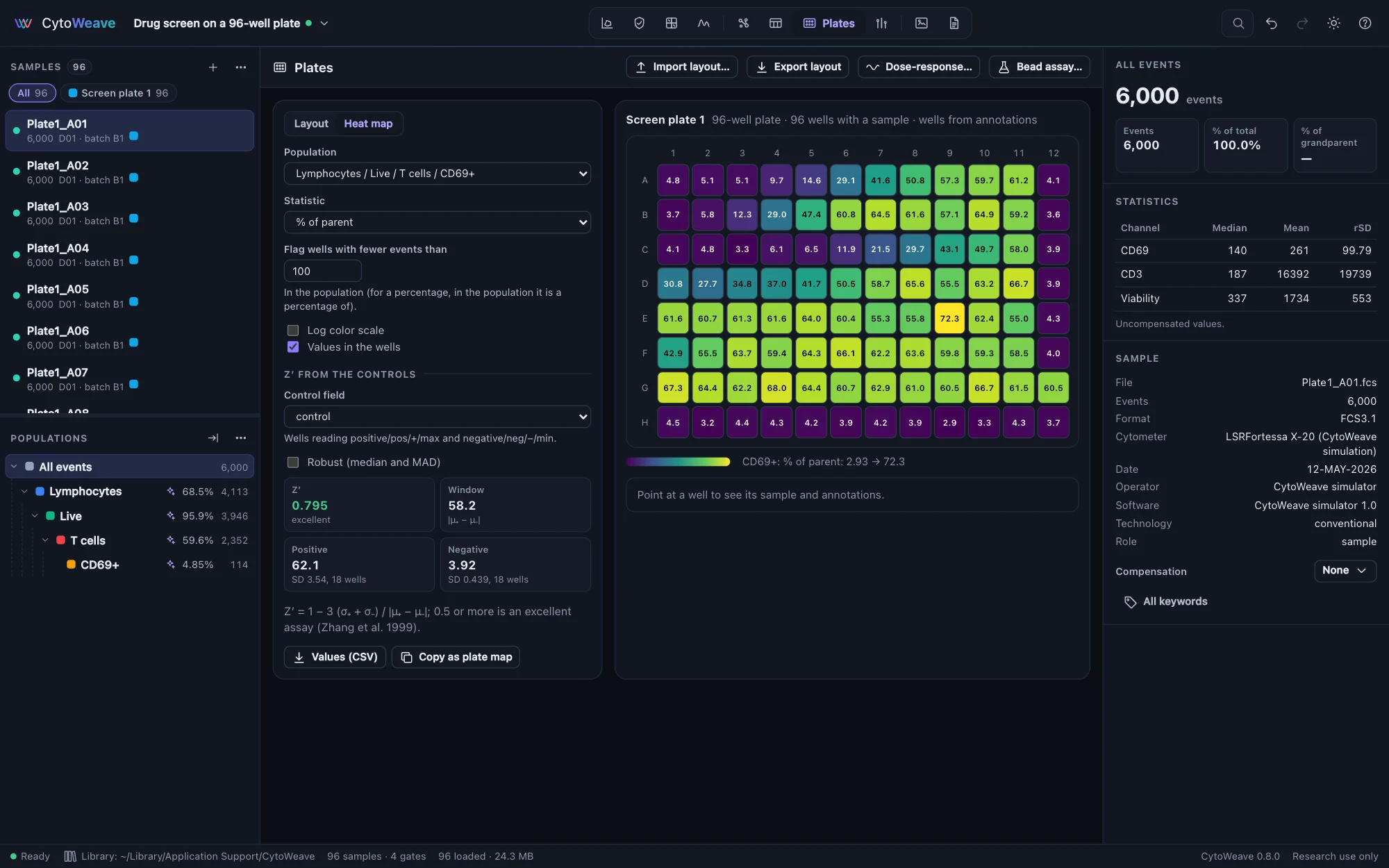Open the node-graph clustering icon
The height and width of the screenshot is (868, 1389).
coord(743,23)
